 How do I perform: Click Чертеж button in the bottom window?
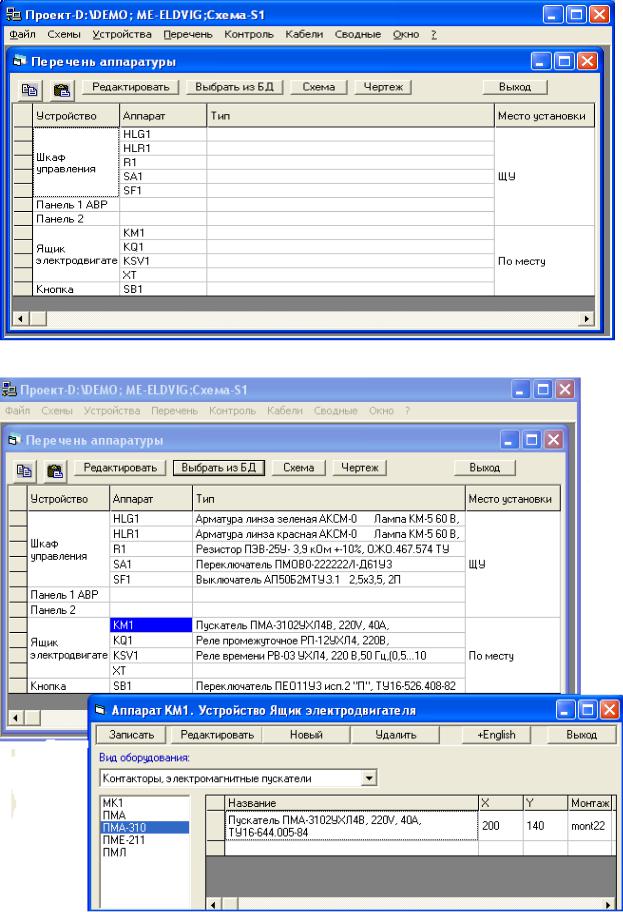359,468
